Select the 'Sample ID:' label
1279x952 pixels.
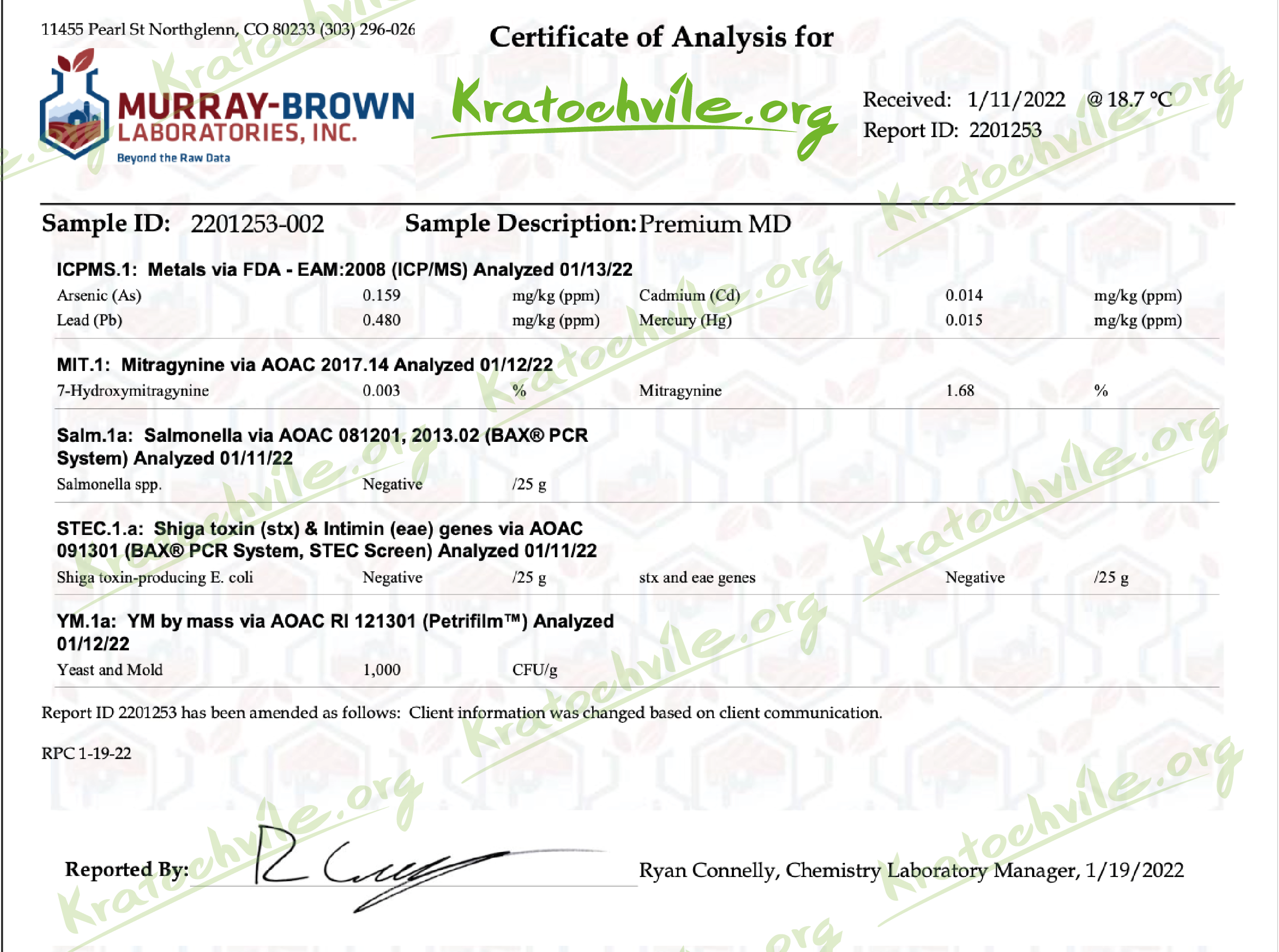coord(106,224)
